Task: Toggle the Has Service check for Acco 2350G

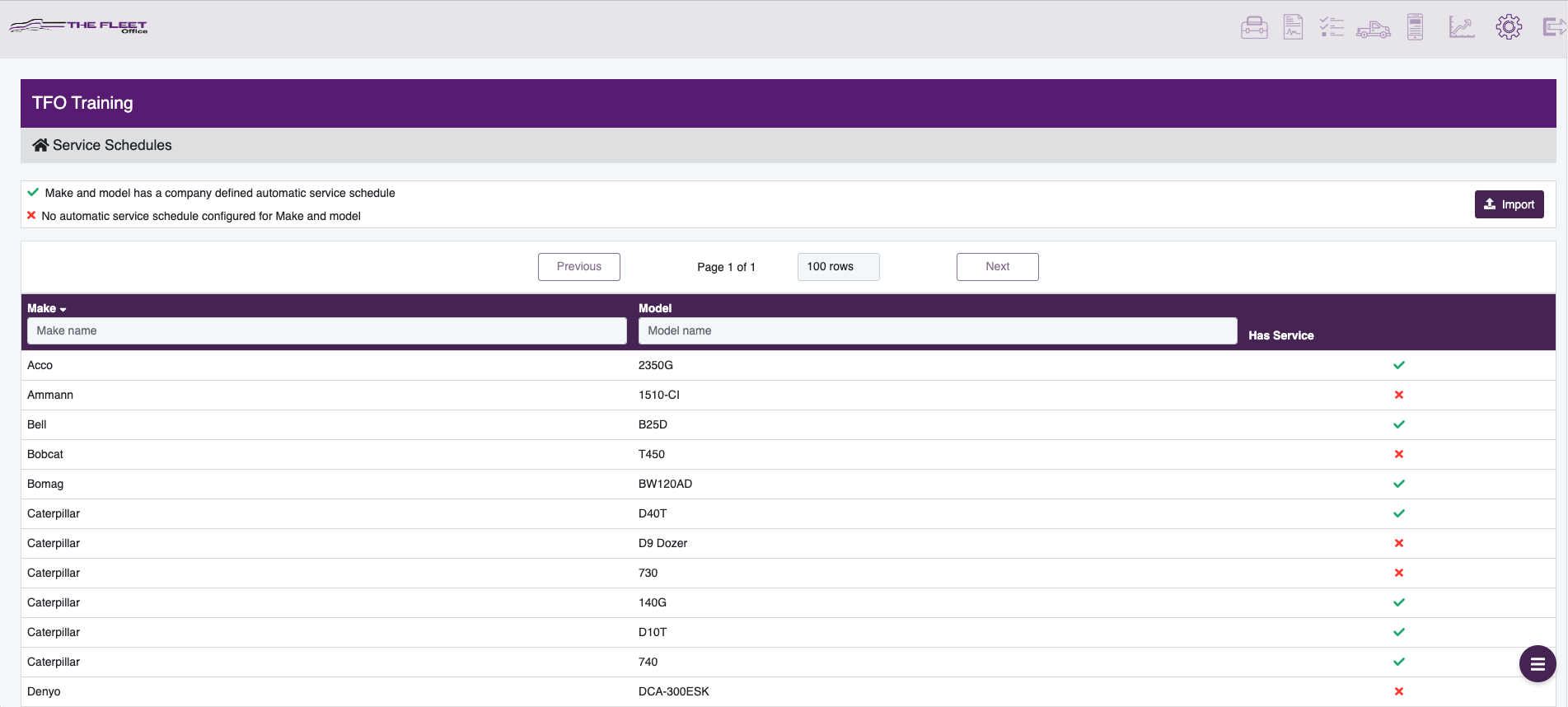Action: click(1398, 365)
